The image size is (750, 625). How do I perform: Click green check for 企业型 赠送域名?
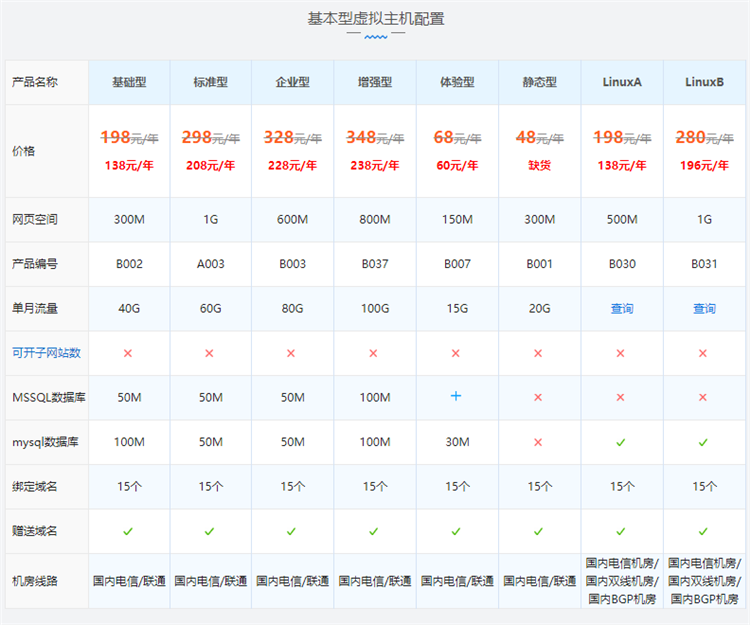click(292, 531)
